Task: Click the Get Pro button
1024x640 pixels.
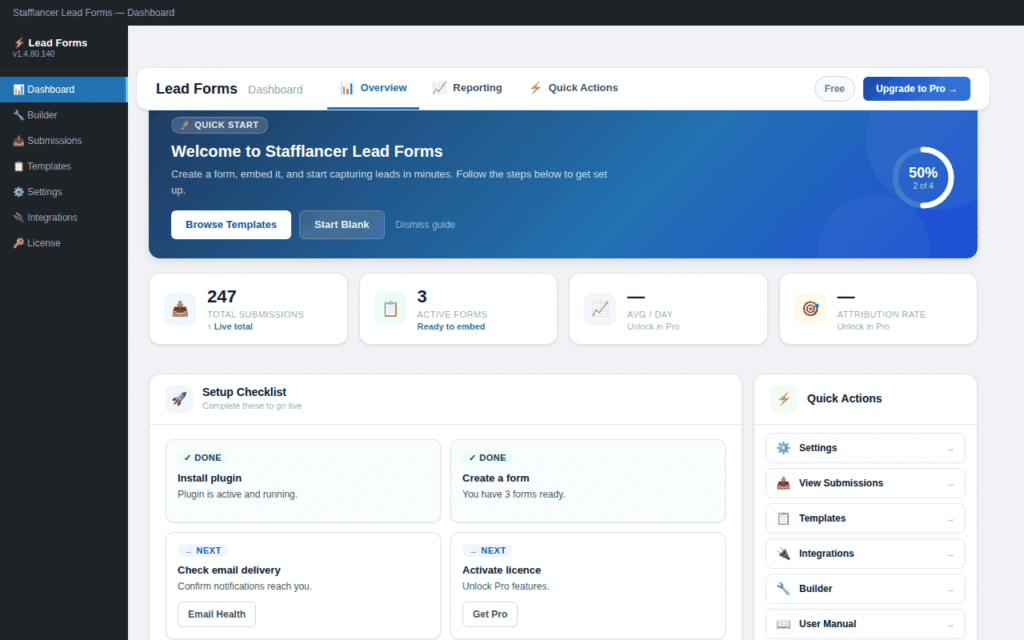Action: [x=490, y=614]
